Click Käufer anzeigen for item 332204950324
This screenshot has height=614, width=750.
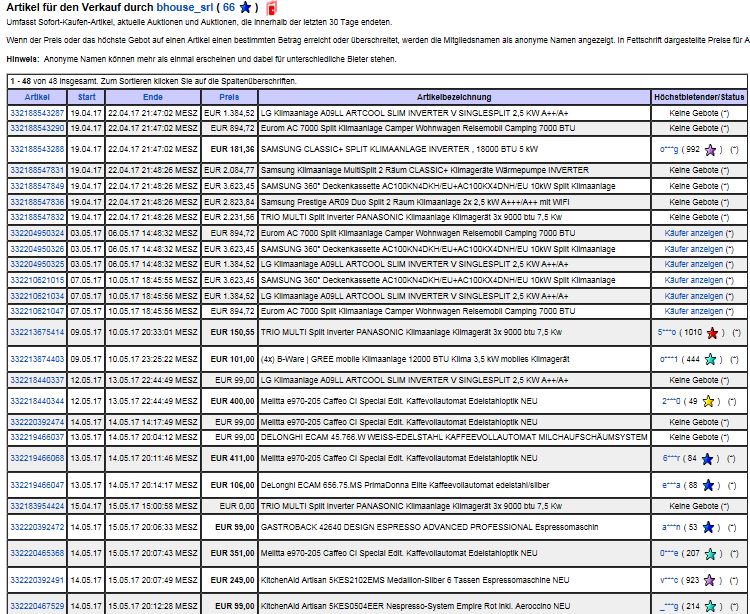pos(694,233)
